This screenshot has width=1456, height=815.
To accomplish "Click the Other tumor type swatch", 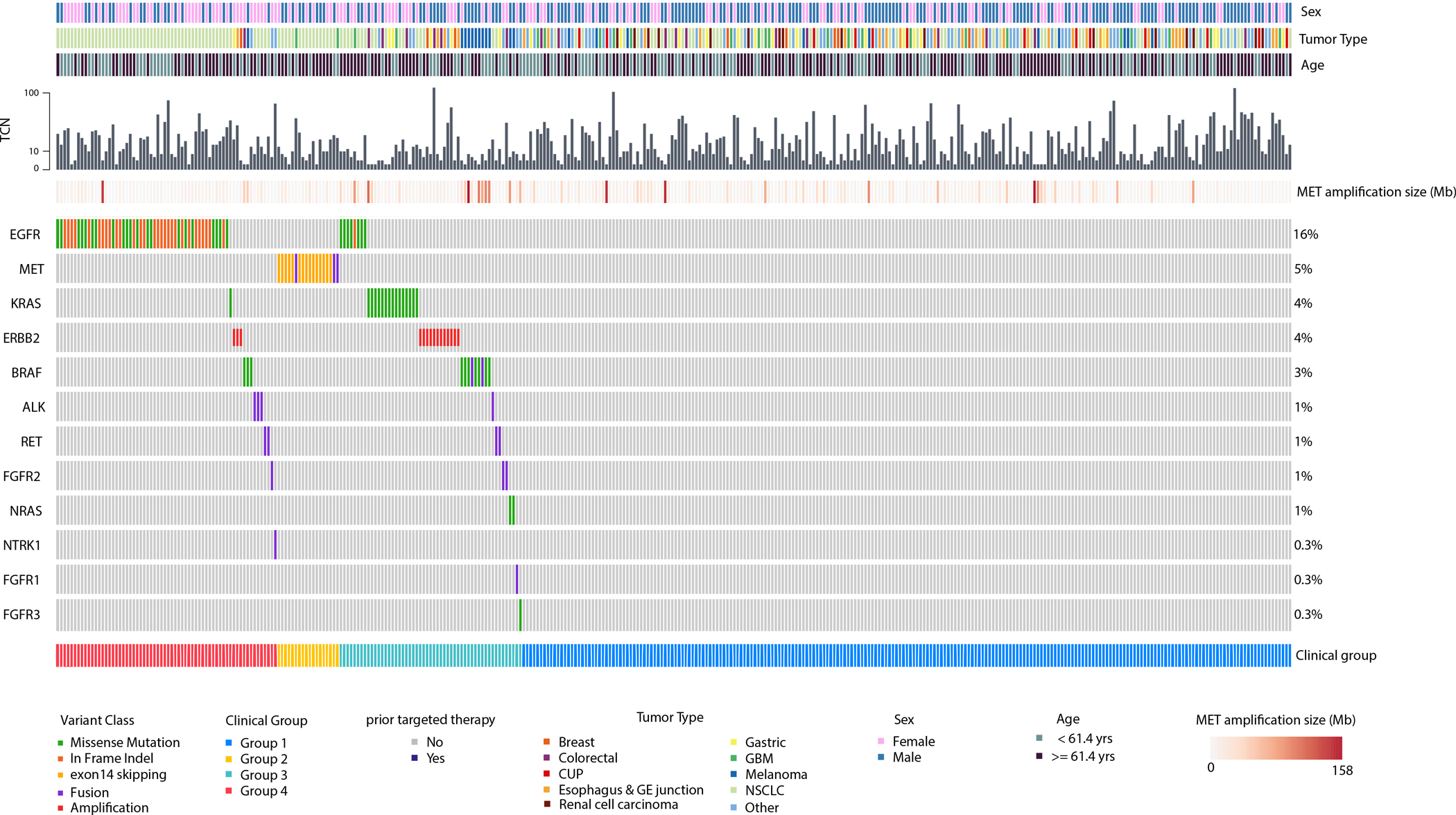I will 734,807.
